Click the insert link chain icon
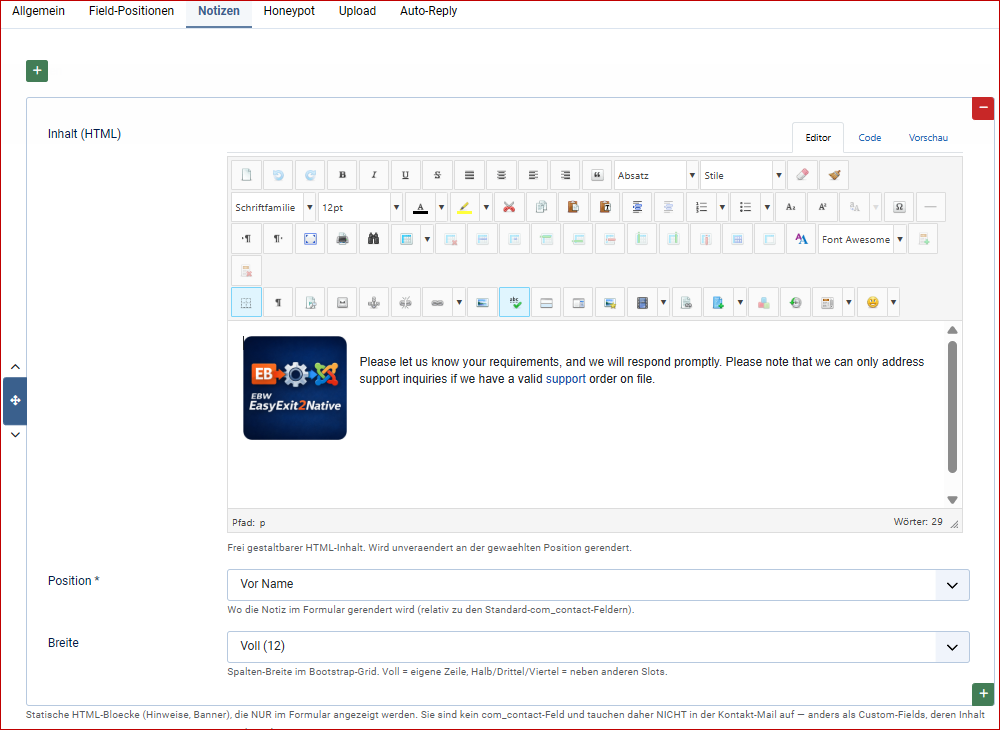Viewport: 1000px width, 730px height. (x=438, y=303)
